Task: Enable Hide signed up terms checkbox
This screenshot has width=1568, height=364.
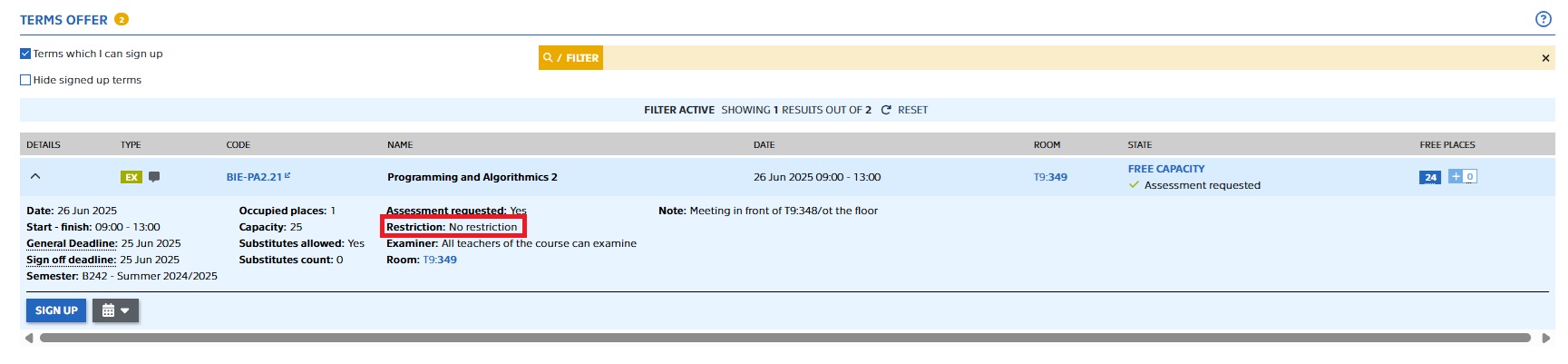Action: tap(25, 80)
